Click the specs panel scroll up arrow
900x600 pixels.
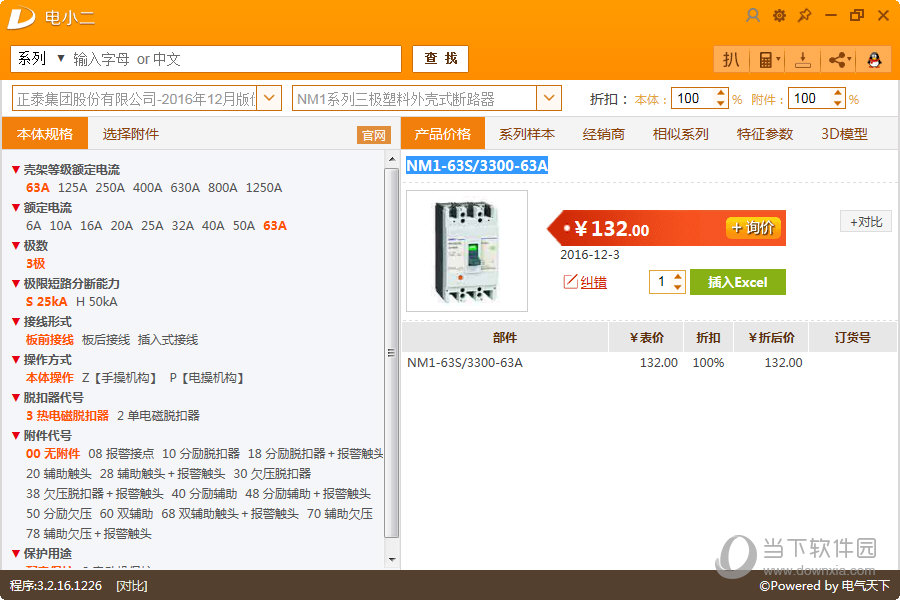pos(392,159)
